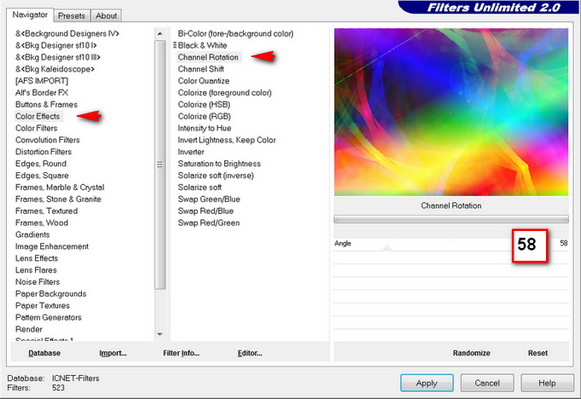Open the Database button
The height and width of the screenshot is (399, 581).
pyautogui.click(x=44, y=353)
